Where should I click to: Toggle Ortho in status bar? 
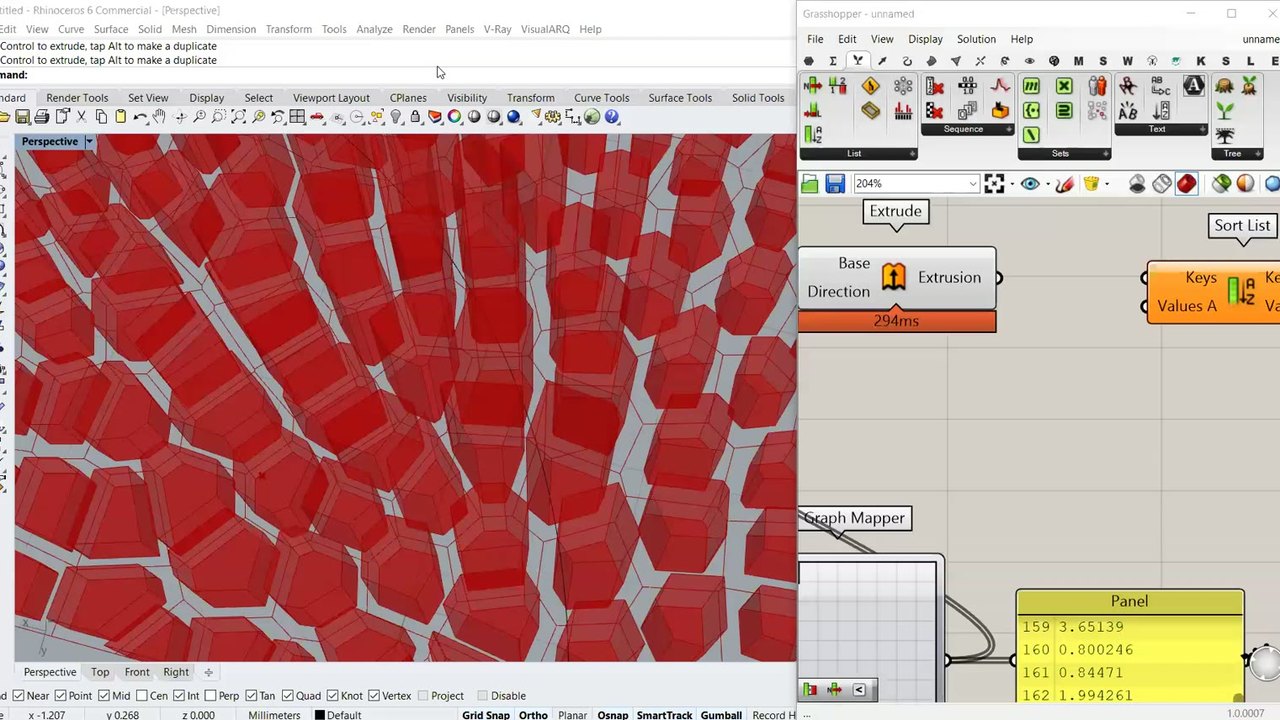tap(533, 715)
